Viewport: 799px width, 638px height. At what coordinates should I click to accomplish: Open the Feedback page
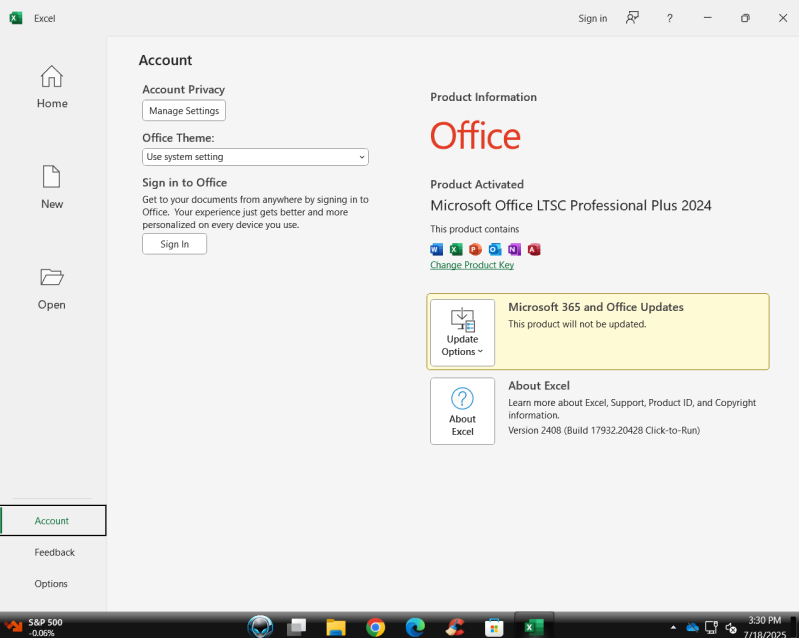coord(55,552)
